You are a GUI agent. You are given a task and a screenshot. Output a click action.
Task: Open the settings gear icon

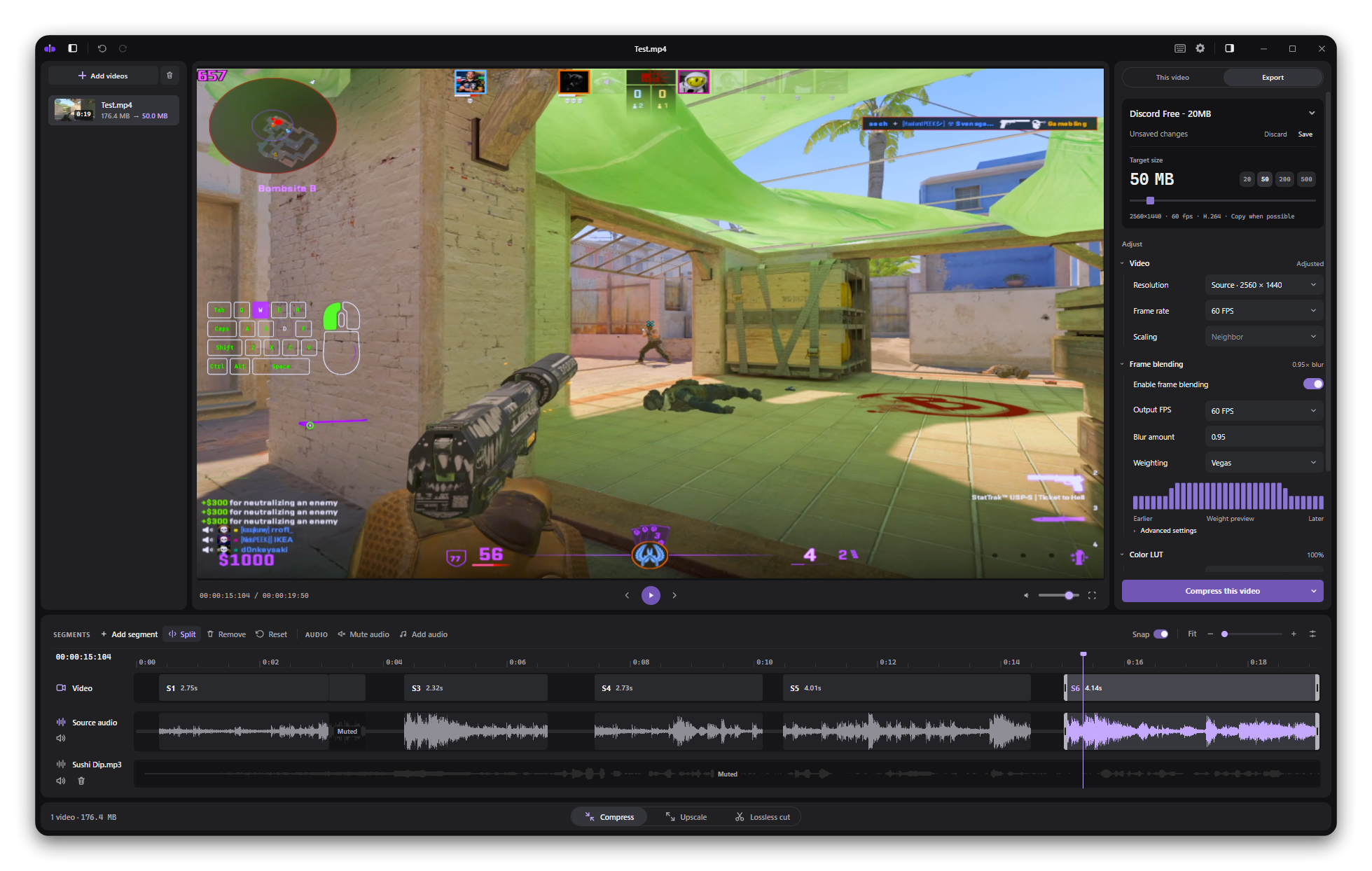pyautogui.click(x=1200, y=48)
